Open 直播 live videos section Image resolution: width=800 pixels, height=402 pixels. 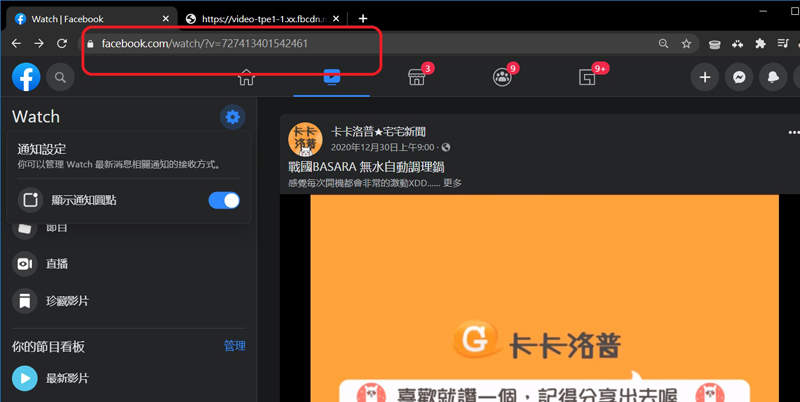click(x=56, y=264)
